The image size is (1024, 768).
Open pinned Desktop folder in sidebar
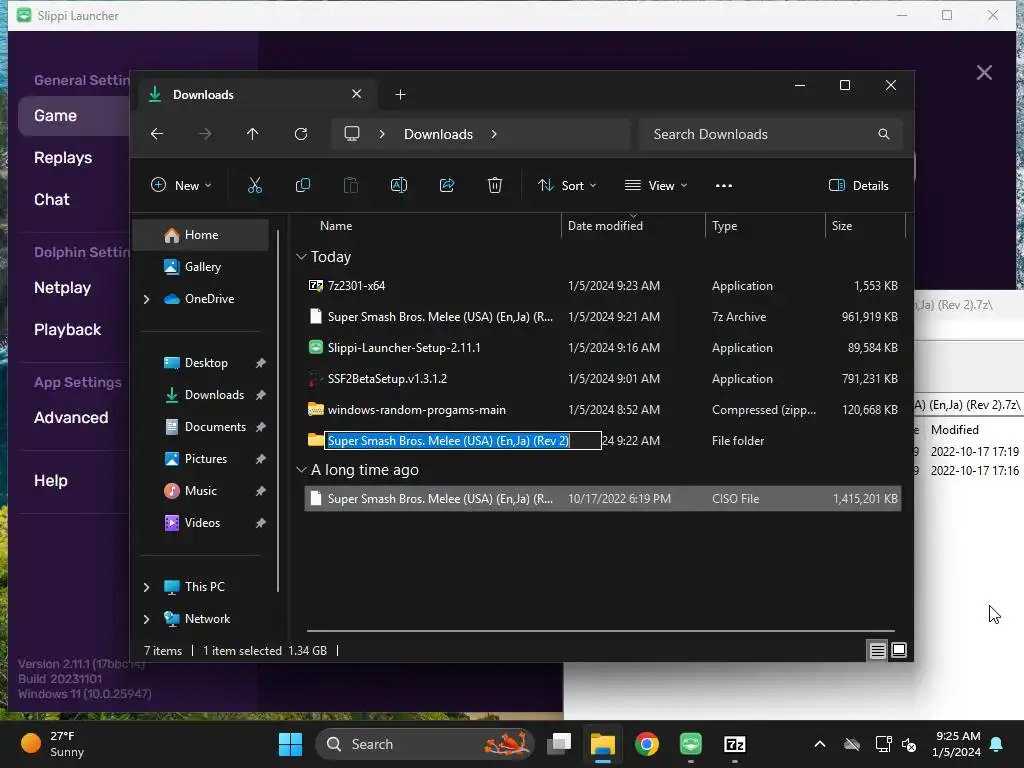pos(206,363)
